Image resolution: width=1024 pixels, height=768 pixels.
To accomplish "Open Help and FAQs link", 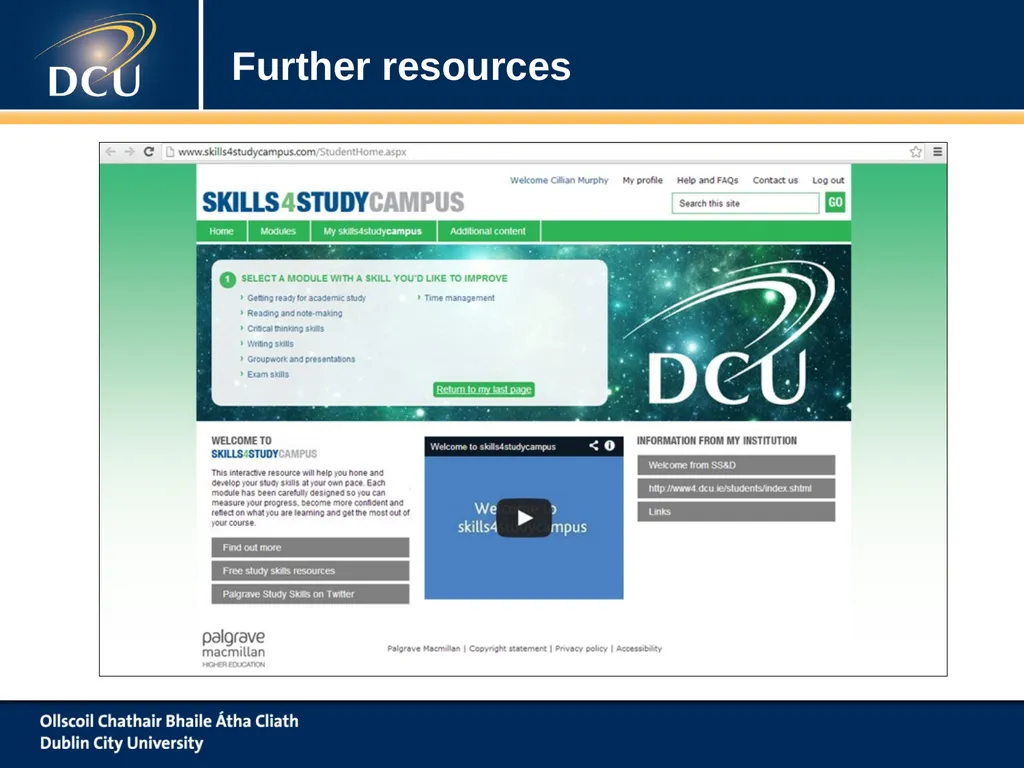I will 707,180.
